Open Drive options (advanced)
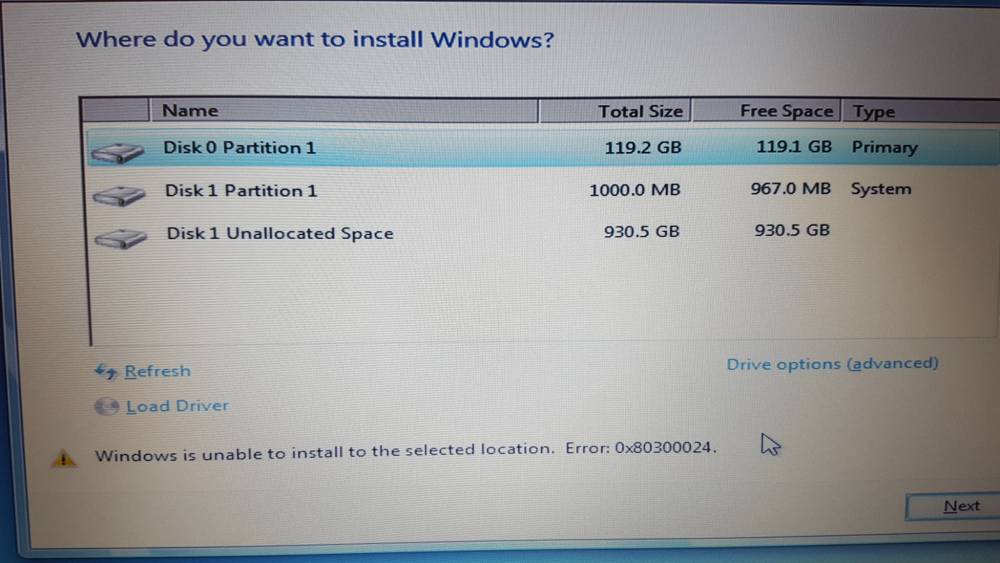1000x563 pixels. click(x=832, y=363)
